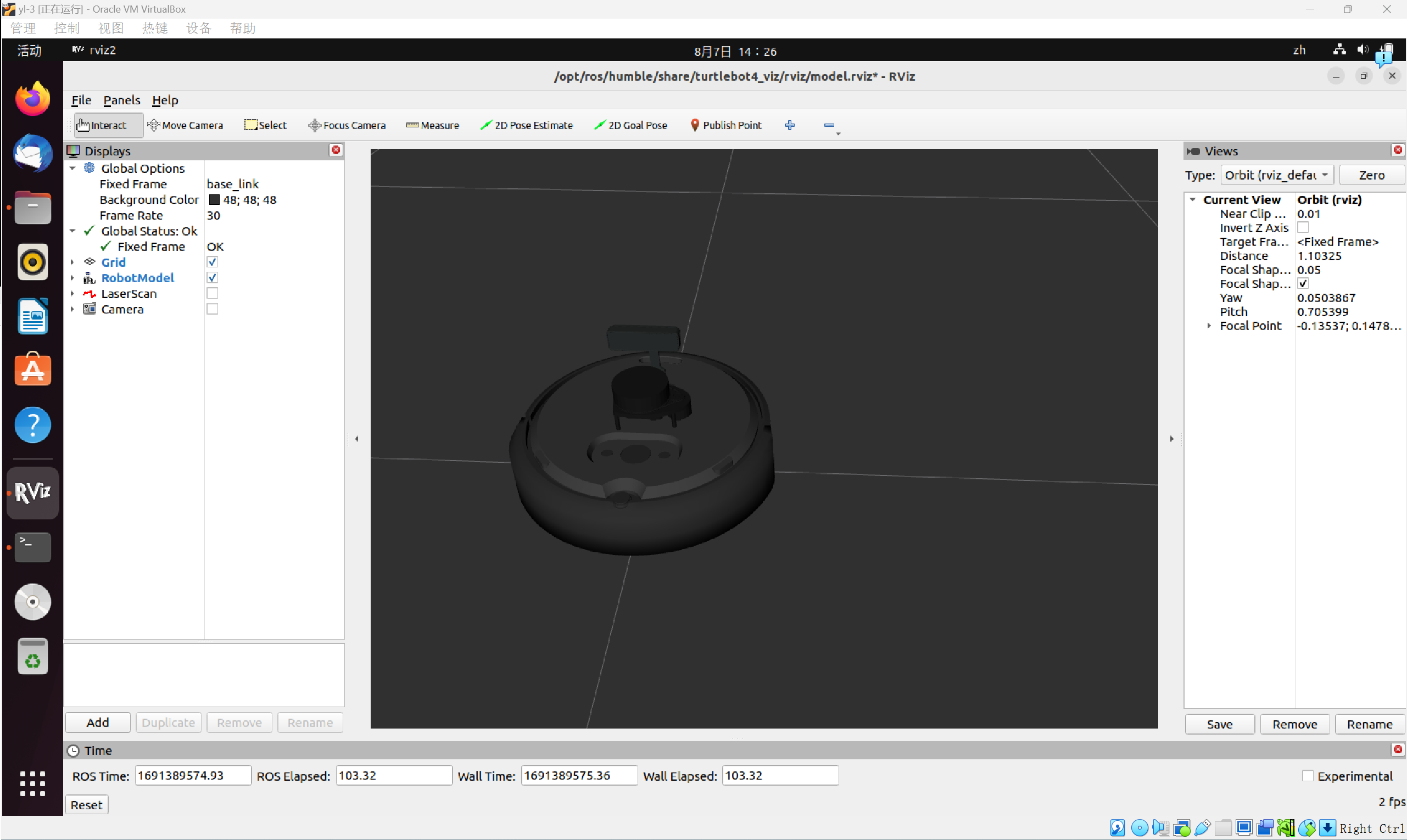Click the blue minus remove-tool icon
The image size is (1407, 840).
pyautogui.click(x=829, y=125)
